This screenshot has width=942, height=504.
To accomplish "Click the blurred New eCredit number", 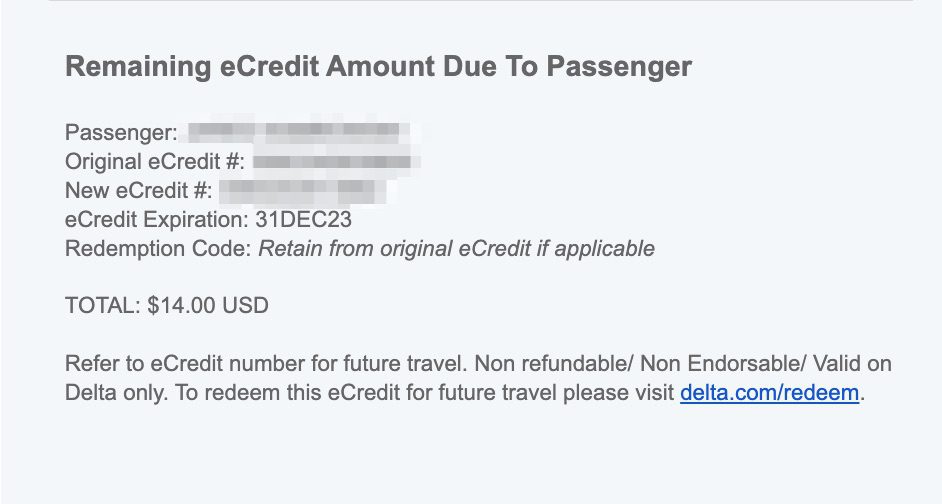I will [x=303, y=190].
